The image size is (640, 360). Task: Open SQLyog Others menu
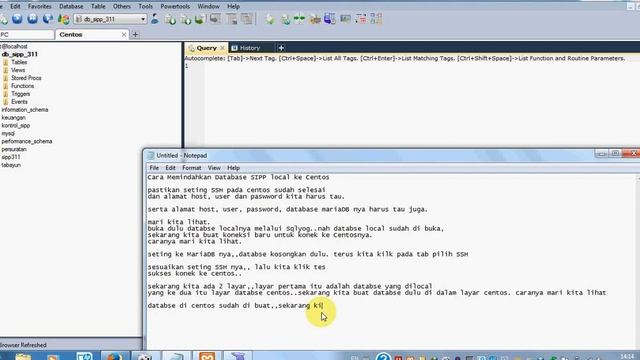pyautogui.click(x=122, y=7)
